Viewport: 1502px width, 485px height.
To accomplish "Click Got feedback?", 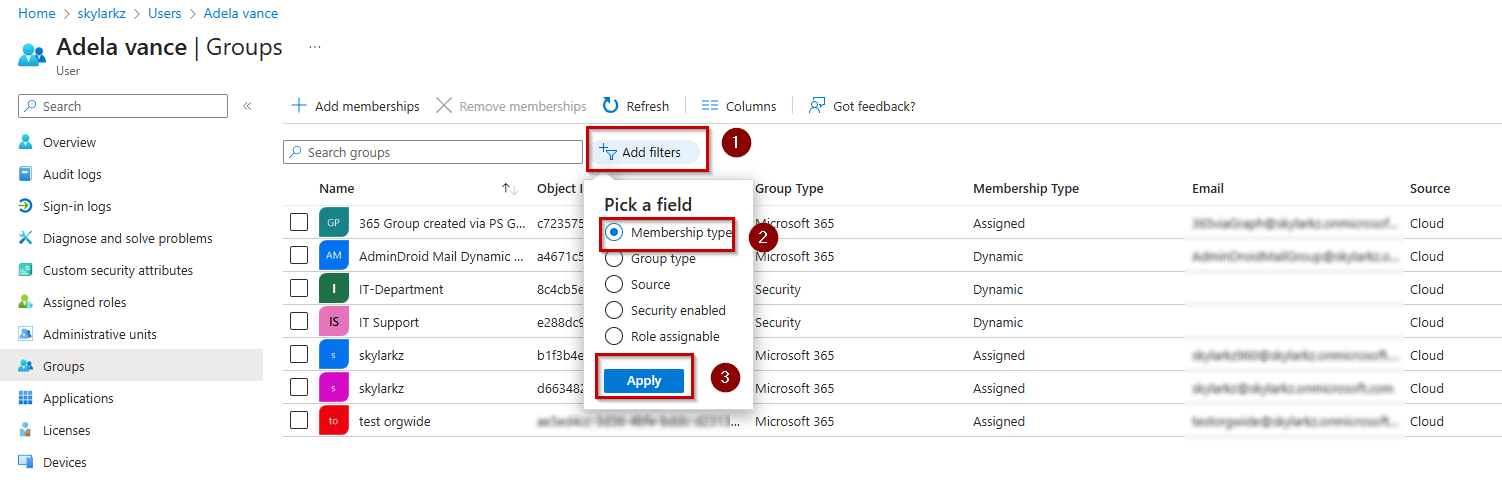I will pos(862,106).
